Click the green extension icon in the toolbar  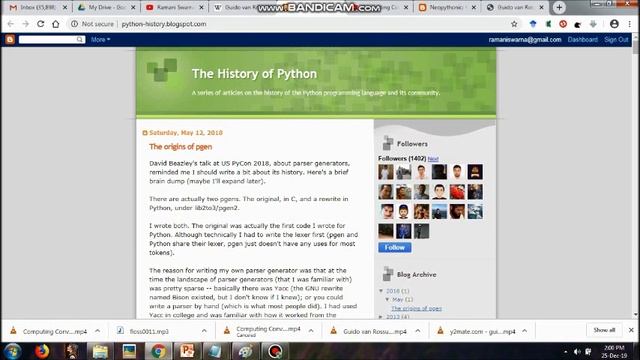click(x=548, y=24)
